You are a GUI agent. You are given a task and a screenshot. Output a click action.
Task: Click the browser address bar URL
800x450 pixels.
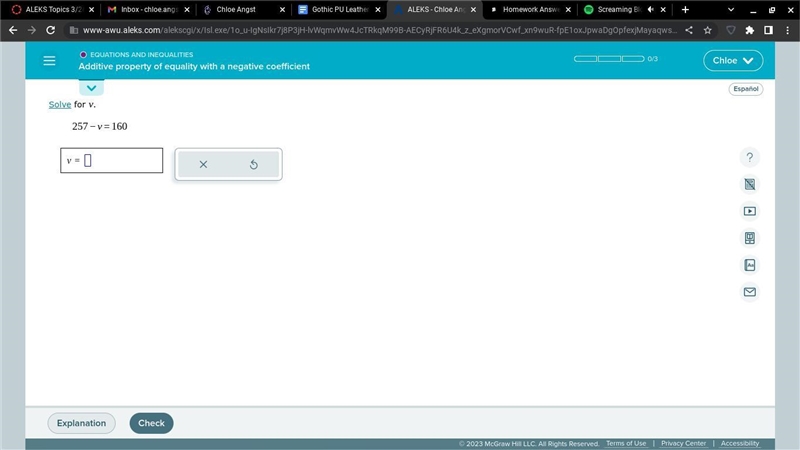380,30
